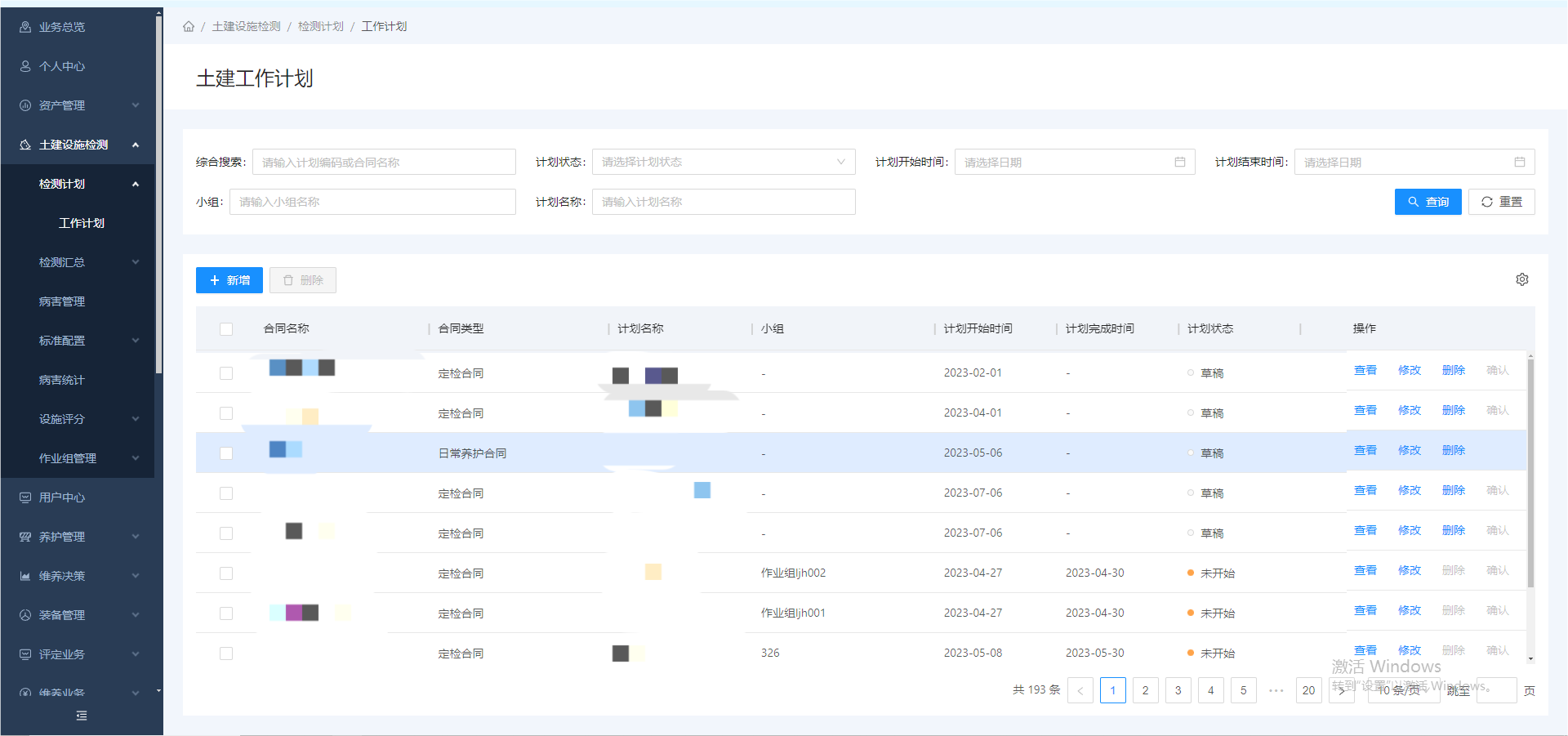The width and height of the screenshot is (1568, 736).
Task: Collapse sidebar using bottom menu icon
Action: 82,716
